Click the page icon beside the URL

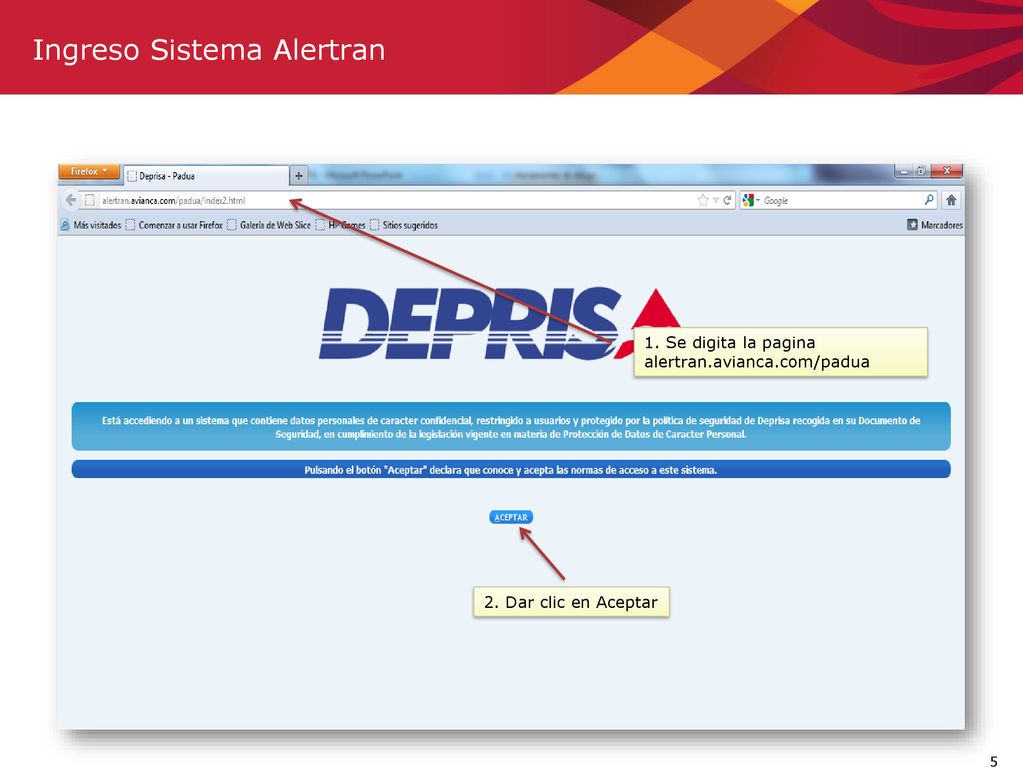90,200
